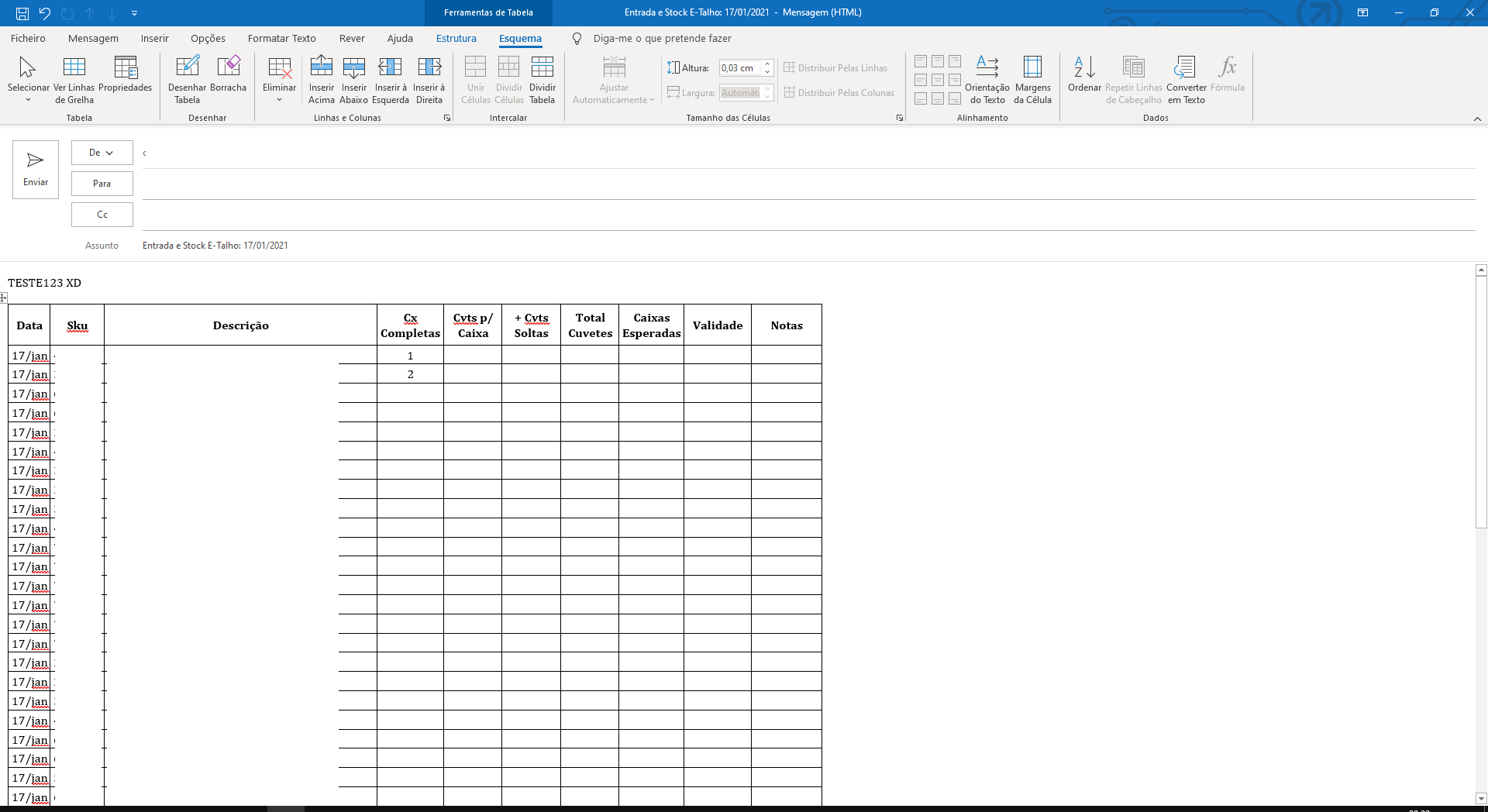Click Converter em Texto
The height and width of the screenshot is (812, 1488).
pyautogui.click(x=1186, y=80)
